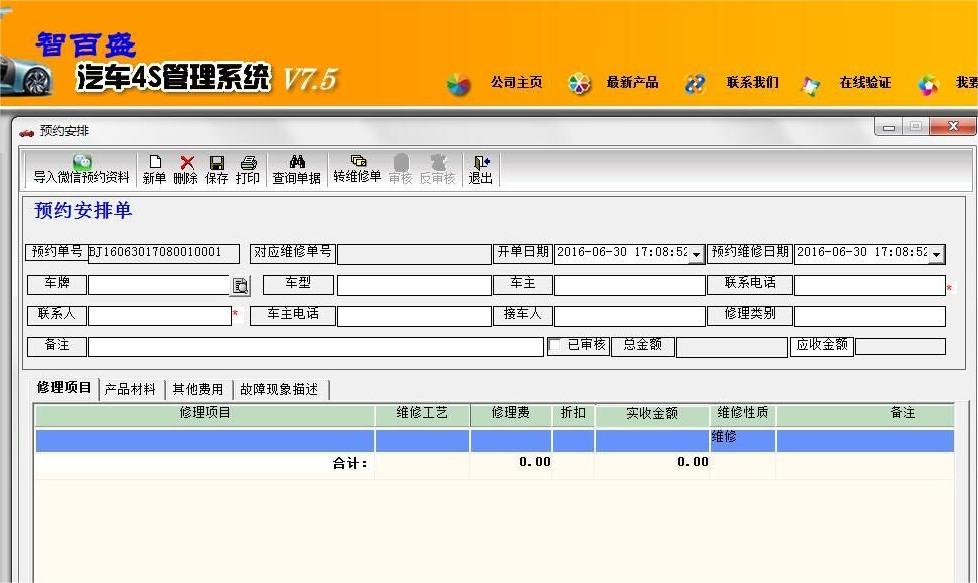Switch to the 修理项目 tab
This screenshot has width=978, height=583.
(64, 387)
